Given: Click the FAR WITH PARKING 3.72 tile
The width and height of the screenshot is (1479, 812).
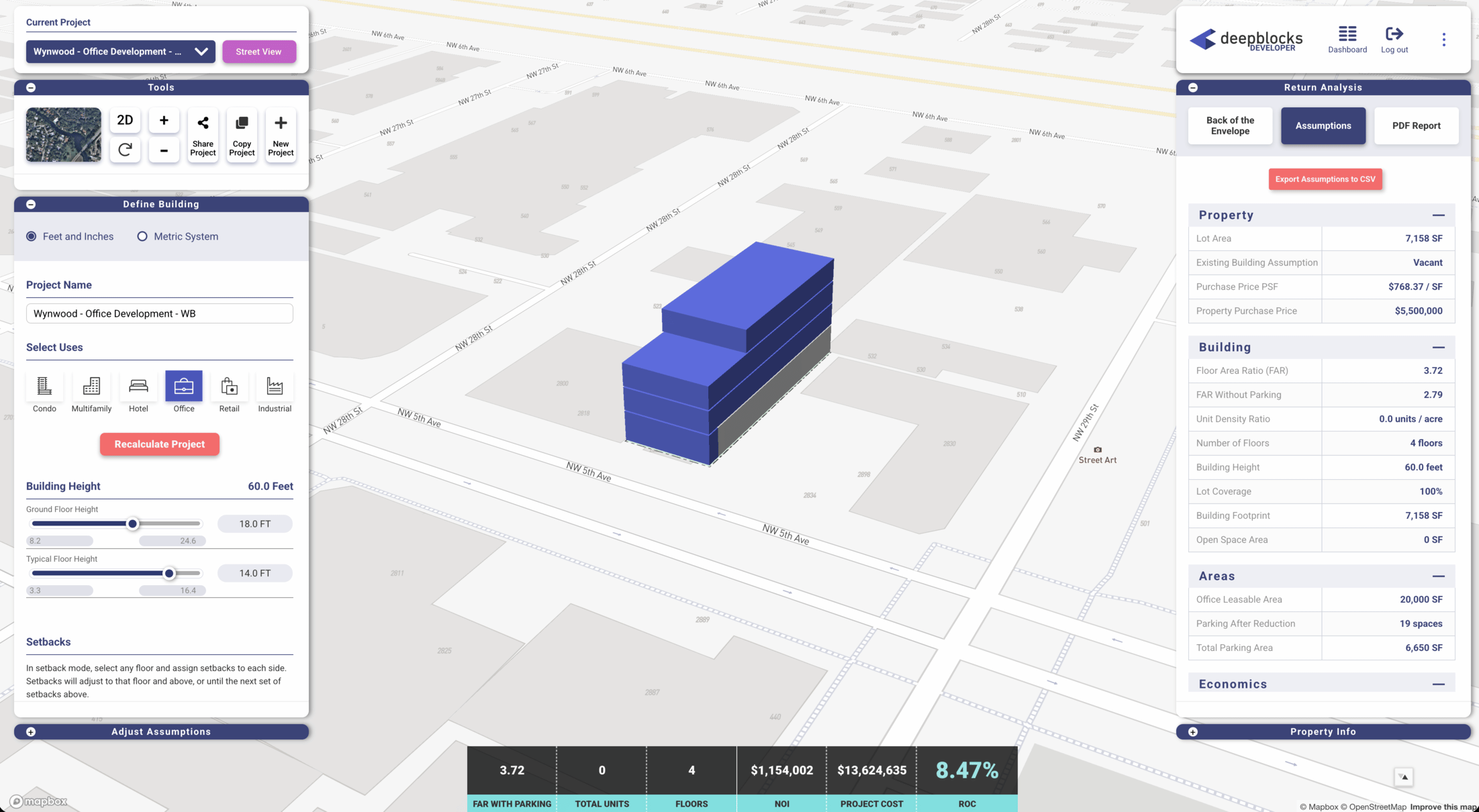Looking at the screenshot, I should click(x=512, y=778).
